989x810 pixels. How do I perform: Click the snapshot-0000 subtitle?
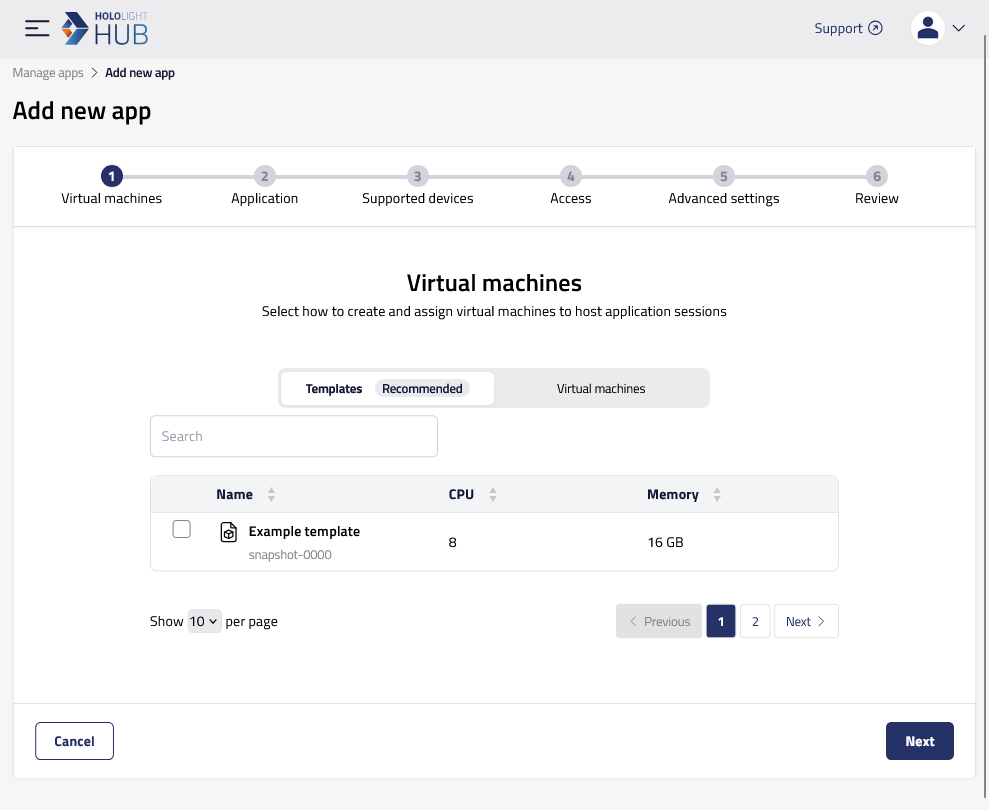point(290,555)
